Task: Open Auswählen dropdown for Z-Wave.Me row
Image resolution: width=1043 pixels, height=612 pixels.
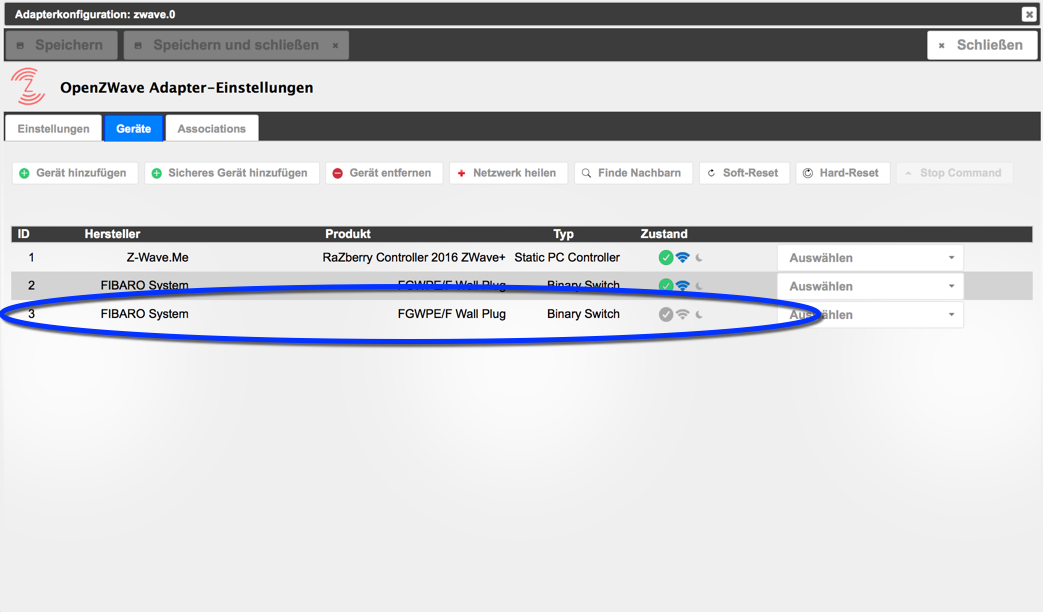Action: point(870,257)
